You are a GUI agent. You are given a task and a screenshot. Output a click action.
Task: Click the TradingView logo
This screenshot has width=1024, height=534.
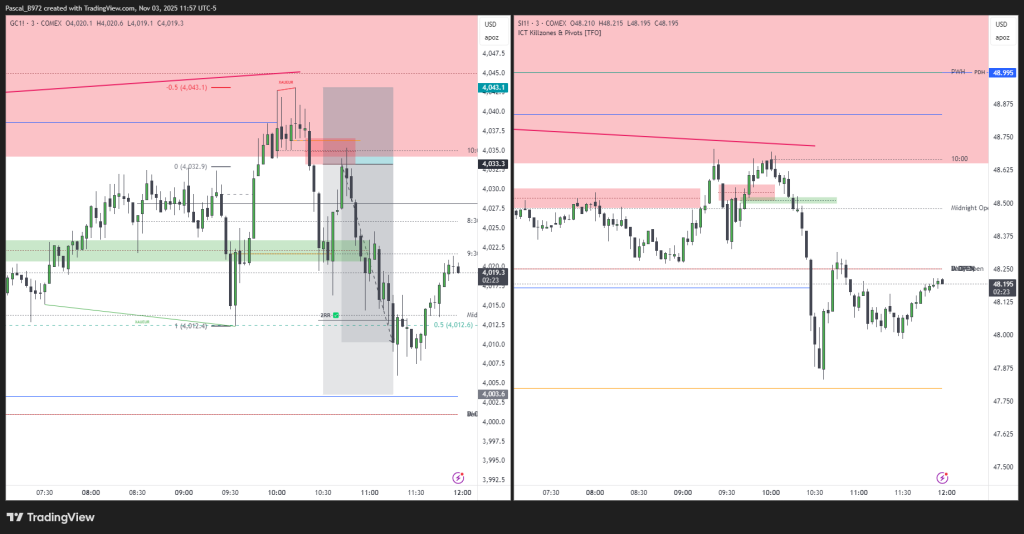(50, 517)
